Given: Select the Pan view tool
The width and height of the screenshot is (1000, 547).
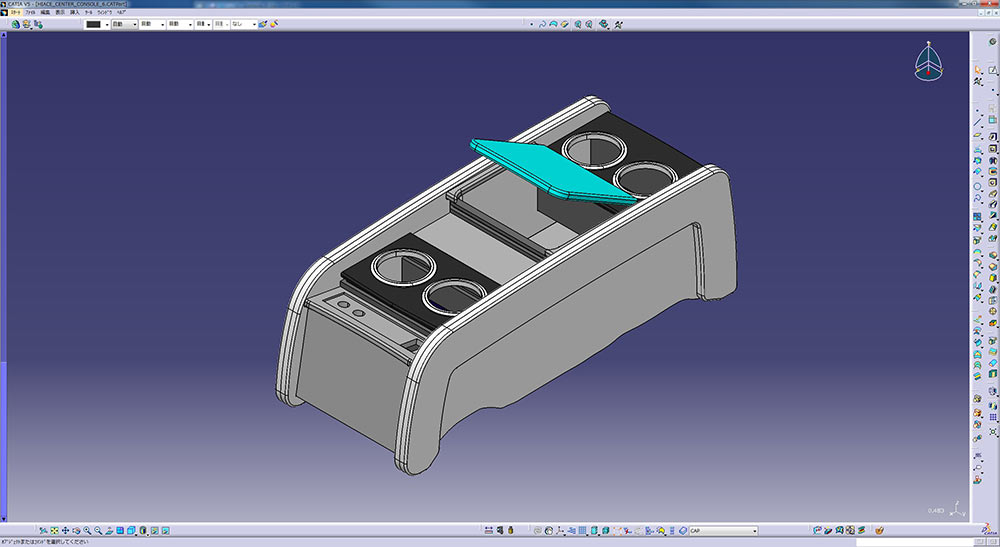Looking at the screenshot, I should (x=66, y=530).
